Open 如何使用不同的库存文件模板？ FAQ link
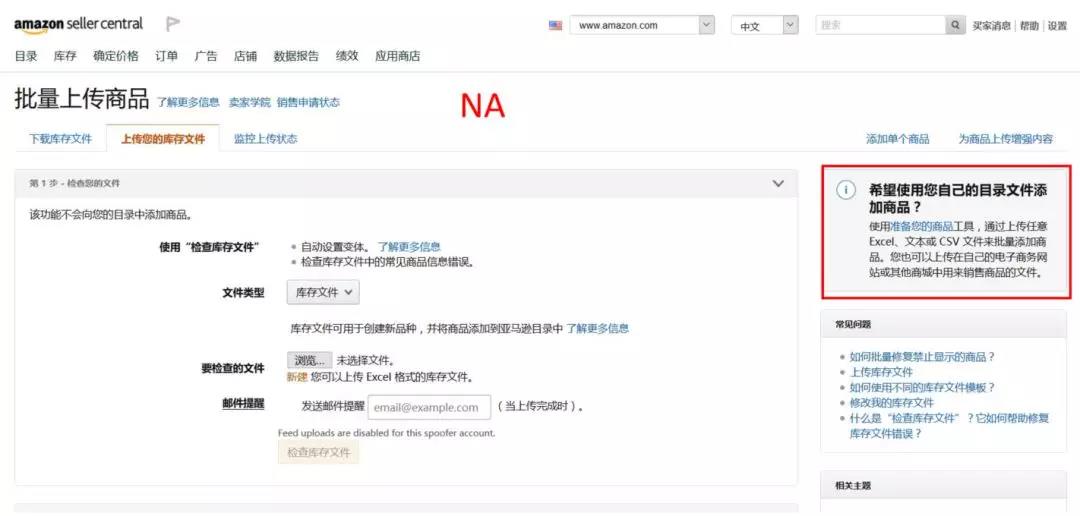The image size is (1080, 516). [x=922, y=387]
